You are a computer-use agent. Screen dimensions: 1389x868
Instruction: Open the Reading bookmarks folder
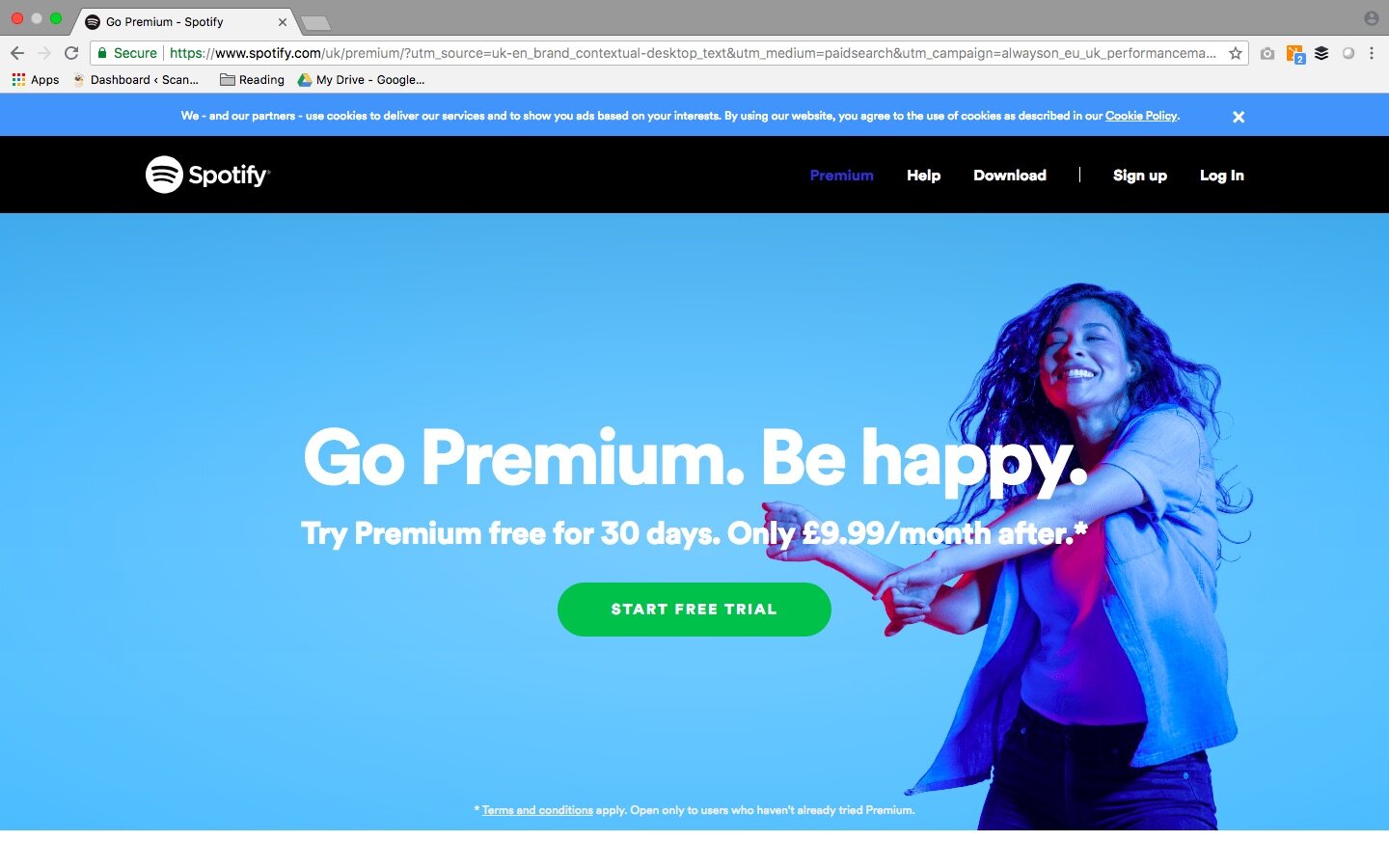click(x=252, y=80)
